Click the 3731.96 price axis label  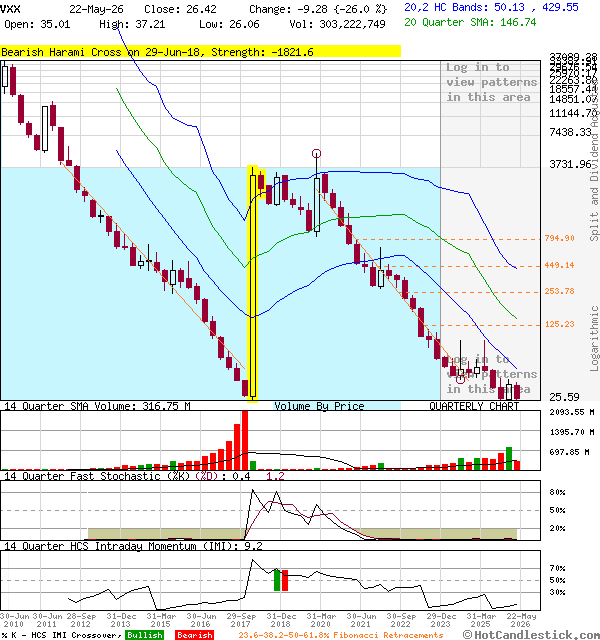pyautogui.click(x=570, y=164)
